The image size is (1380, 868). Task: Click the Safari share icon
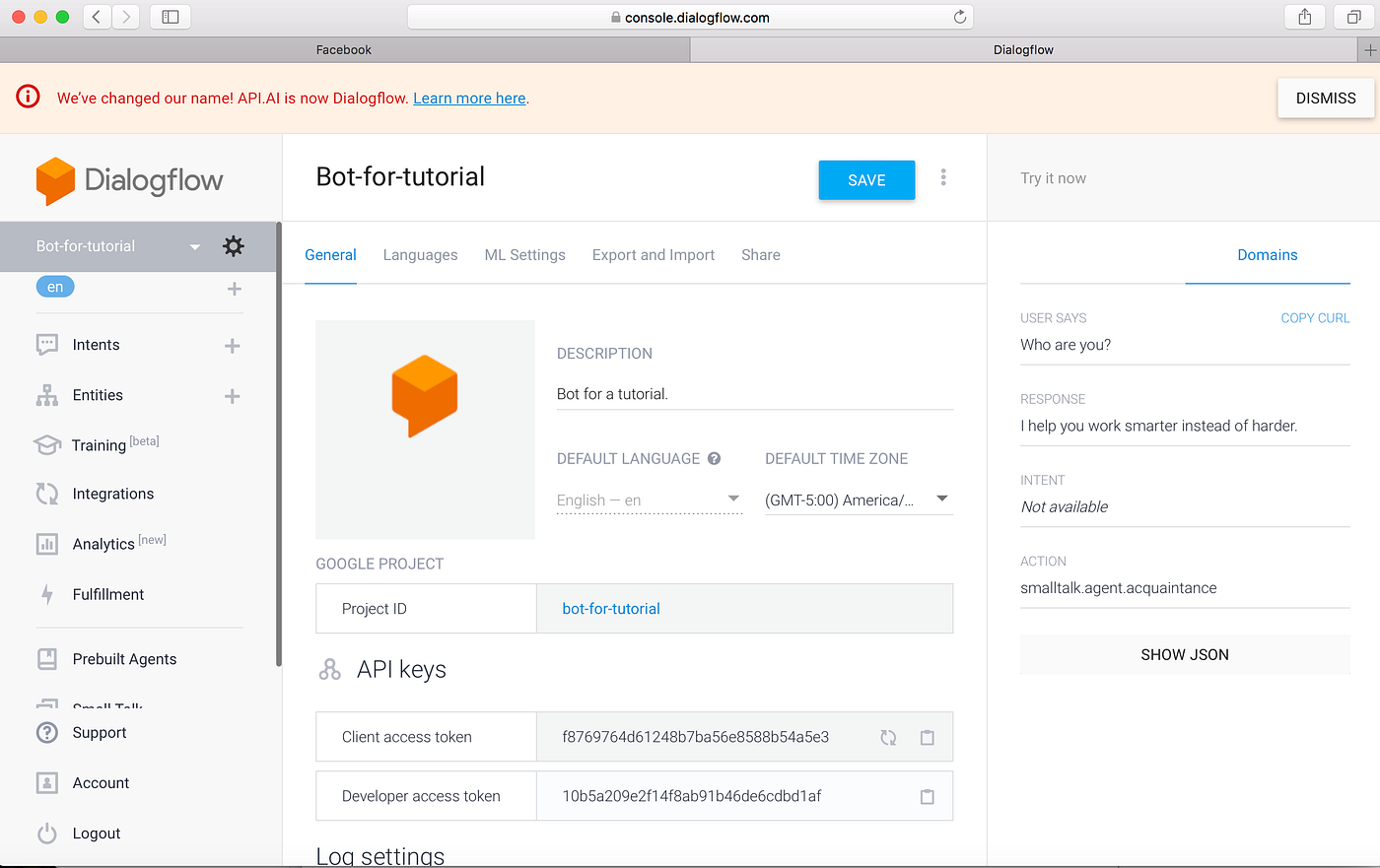point(1305,17)
